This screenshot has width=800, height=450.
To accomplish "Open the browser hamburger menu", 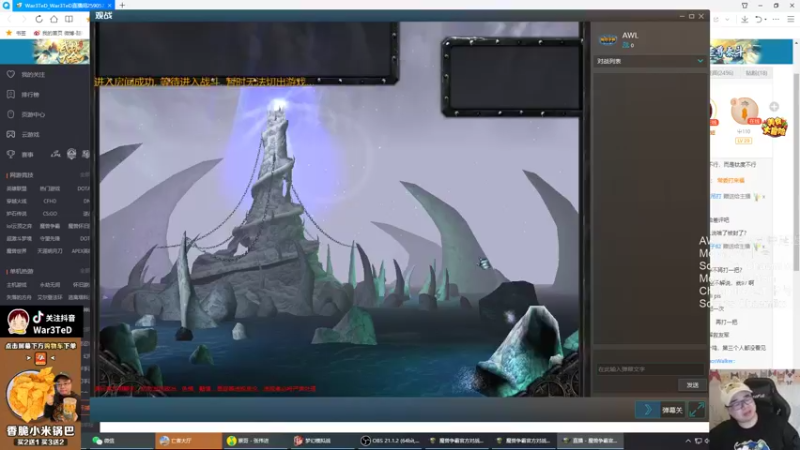I will point(790,19).
